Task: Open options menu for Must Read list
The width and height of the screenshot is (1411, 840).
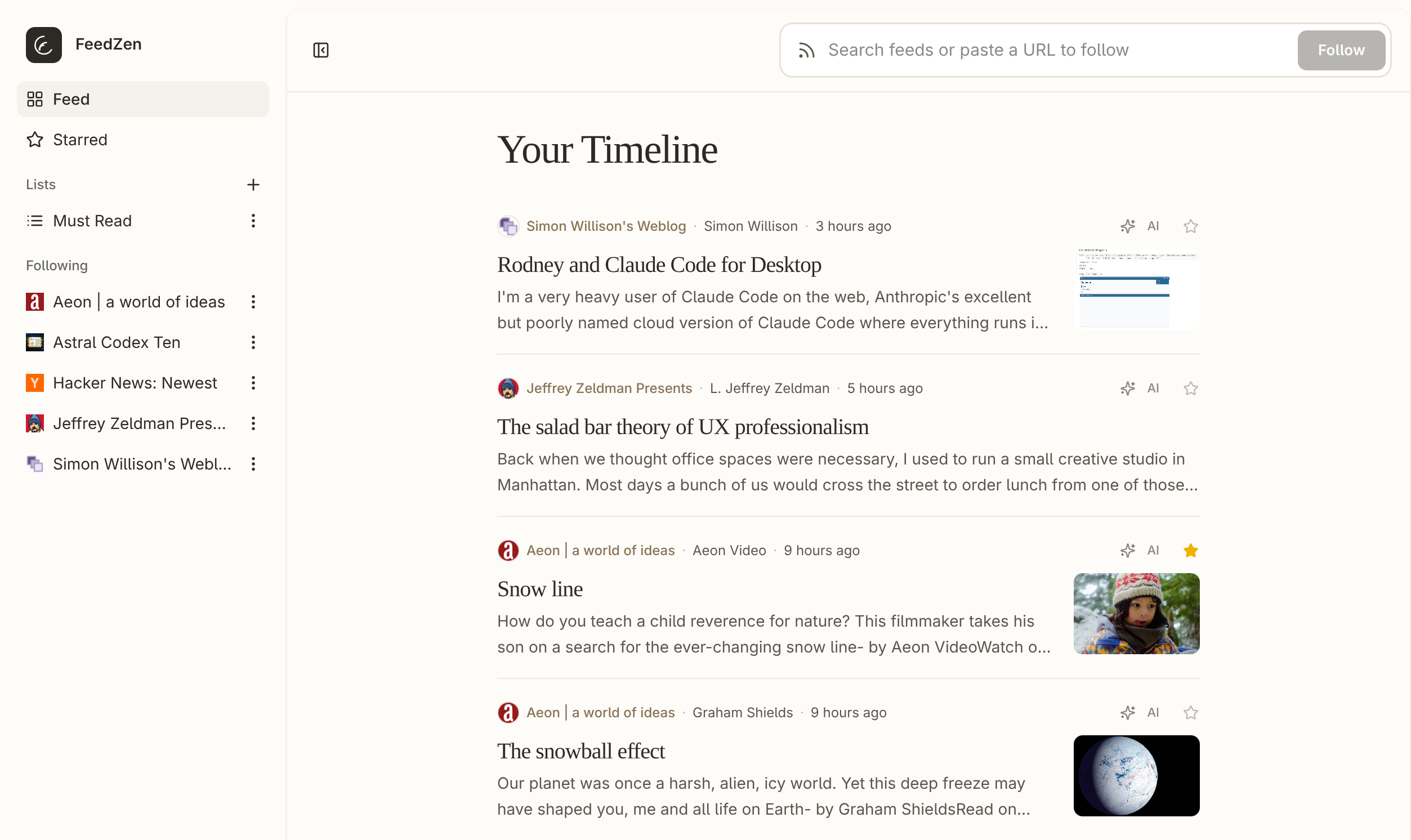Action: (x=253, y=221)
